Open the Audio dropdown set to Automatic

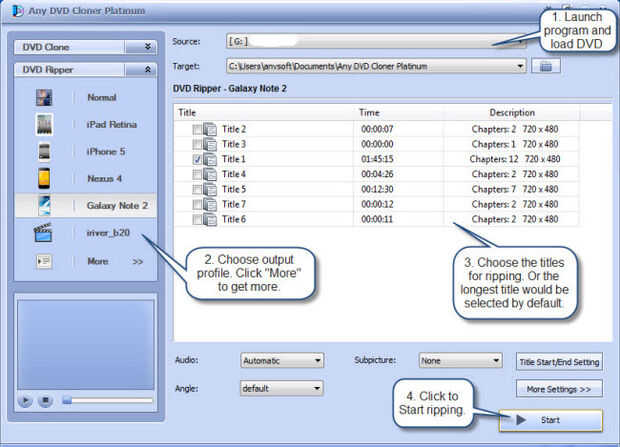tap(282, 361)
